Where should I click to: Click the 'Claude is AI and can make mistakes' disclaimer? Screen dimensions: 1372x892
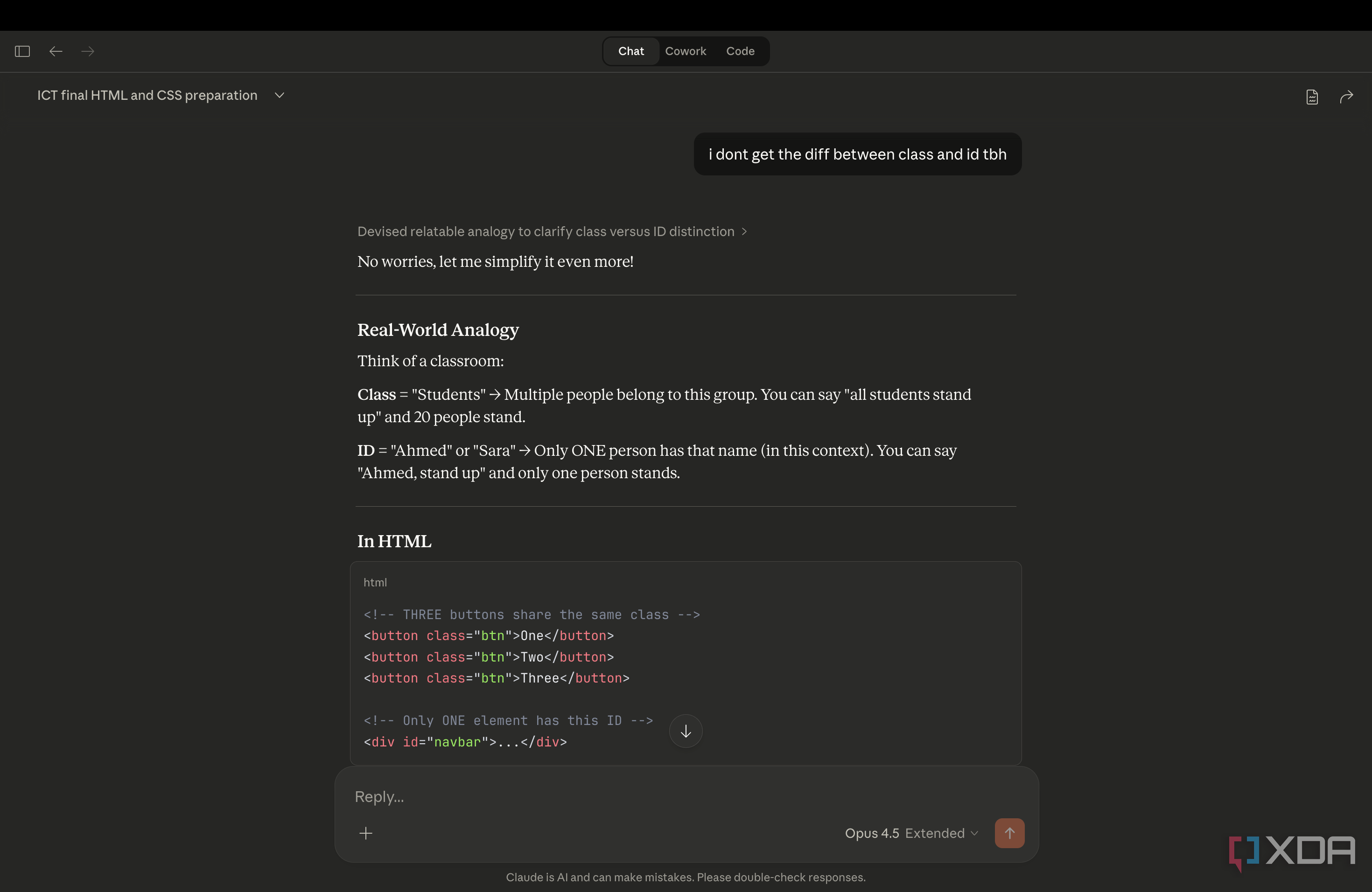(686, 877)
